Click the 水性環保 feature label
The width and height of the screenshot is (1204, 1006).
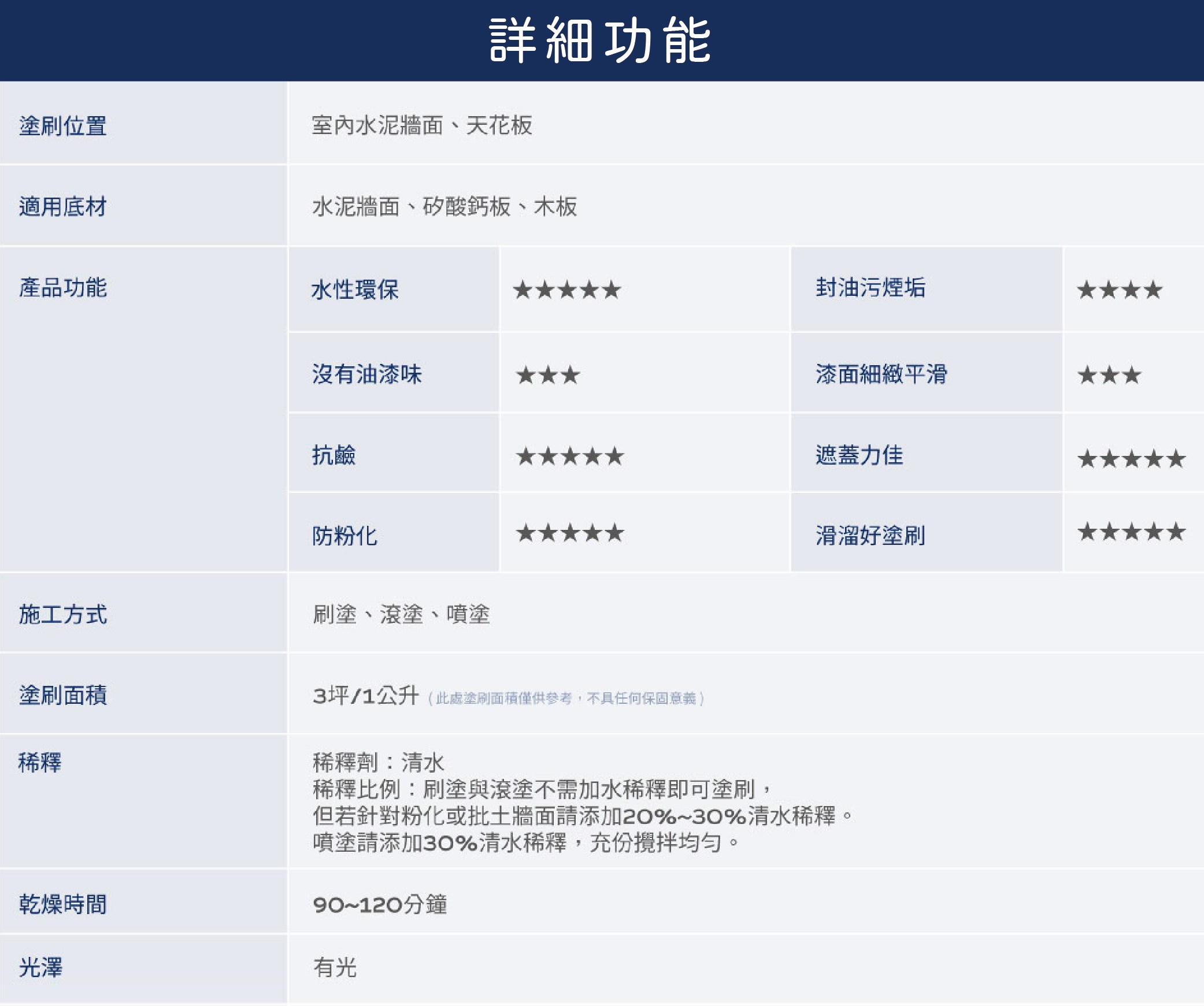tap(355, 289)
